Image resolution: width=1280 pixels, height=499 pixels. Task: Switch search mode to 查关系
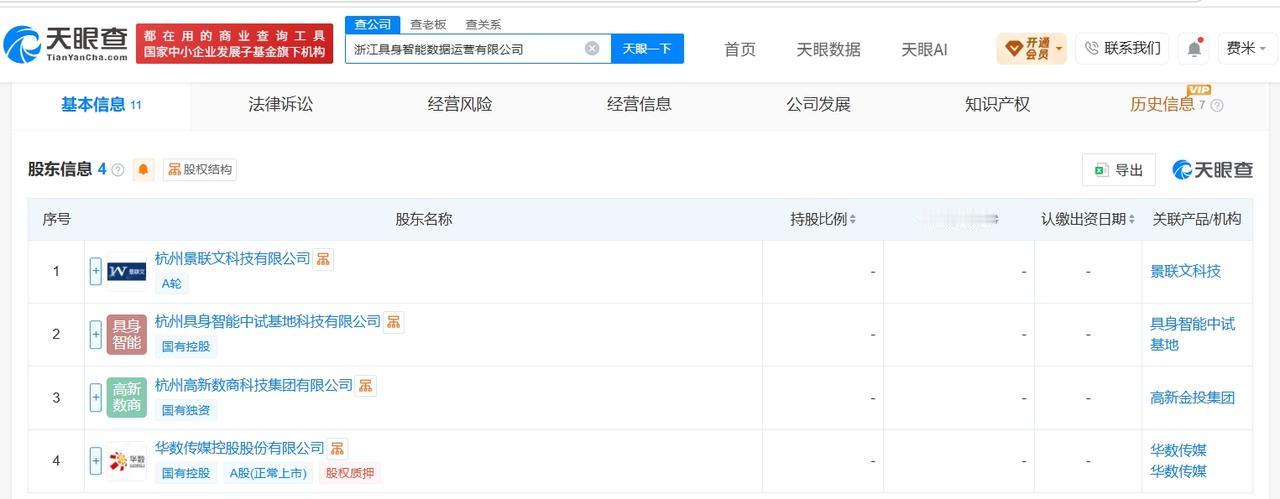tap(483, 24)
